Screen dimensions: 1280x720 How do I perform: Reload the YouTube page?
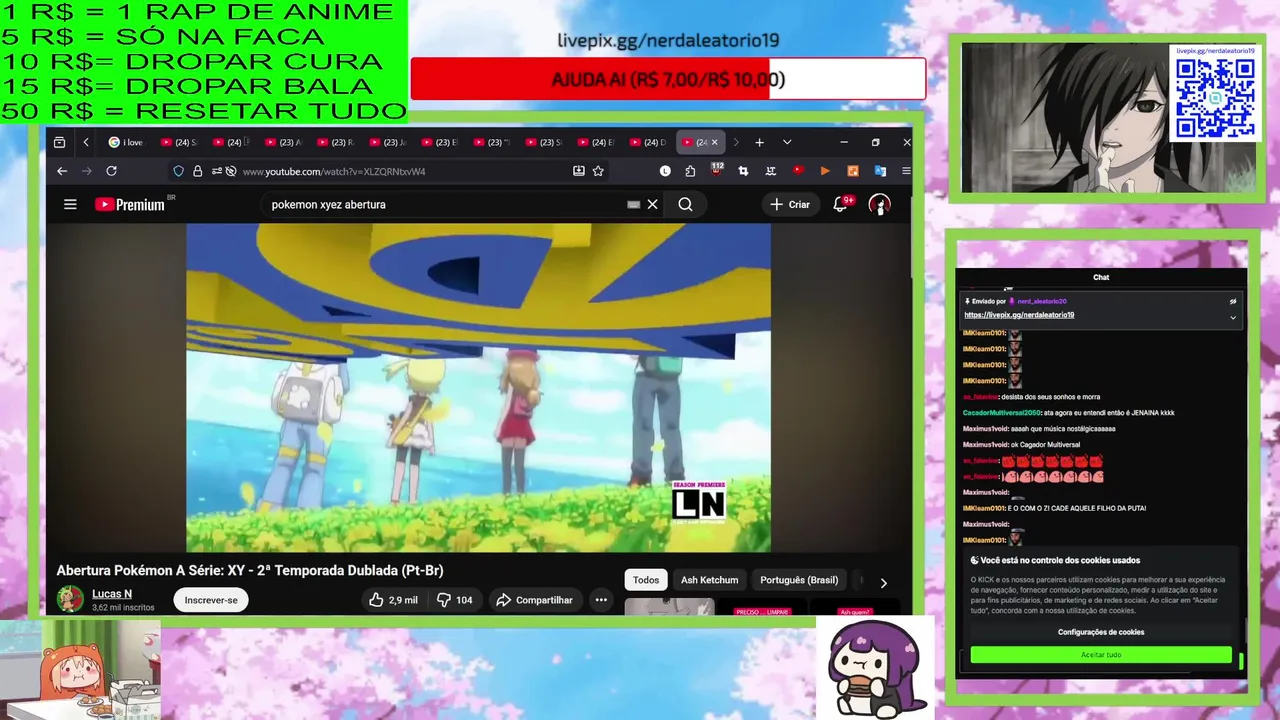coord(111,171)
